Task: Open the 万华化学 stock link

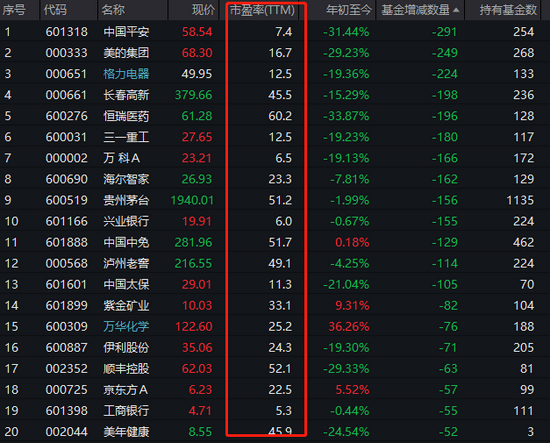Action: [126, 327]
